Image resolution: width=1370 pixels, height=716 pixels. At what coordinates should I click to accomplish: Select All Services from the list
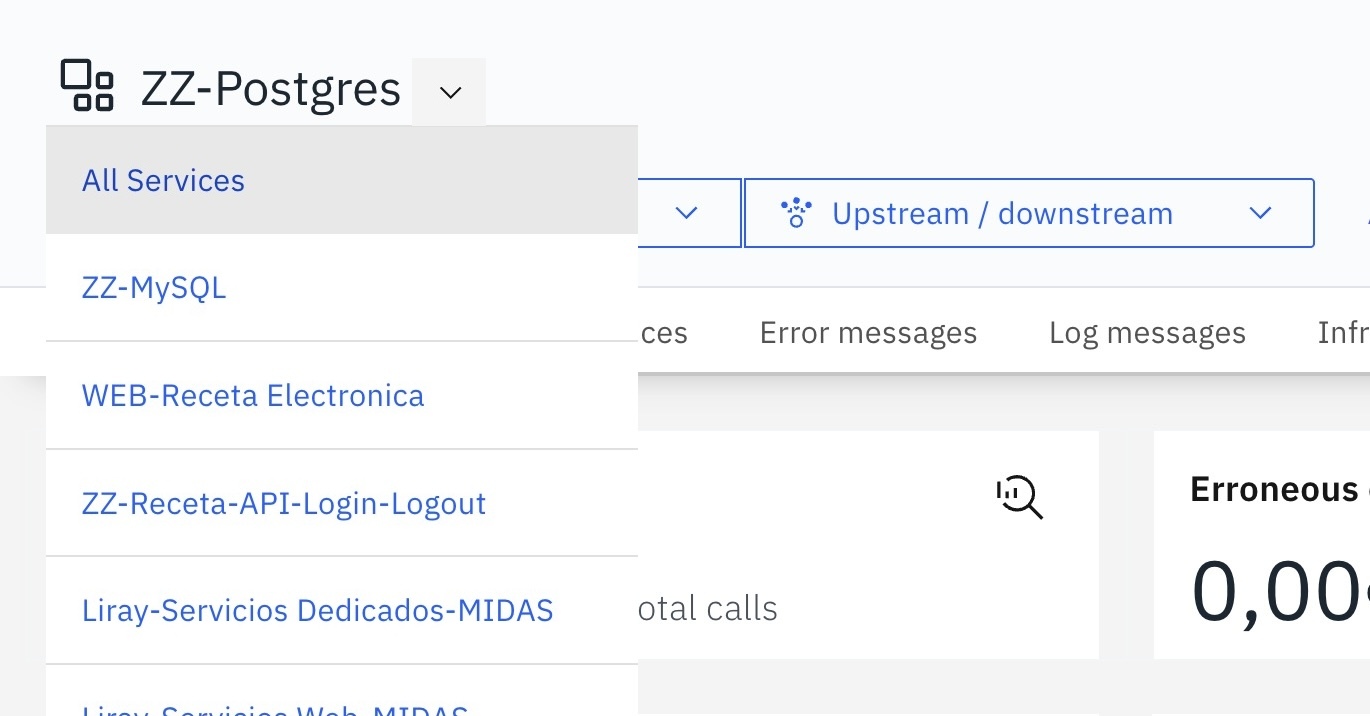(163, 181)
